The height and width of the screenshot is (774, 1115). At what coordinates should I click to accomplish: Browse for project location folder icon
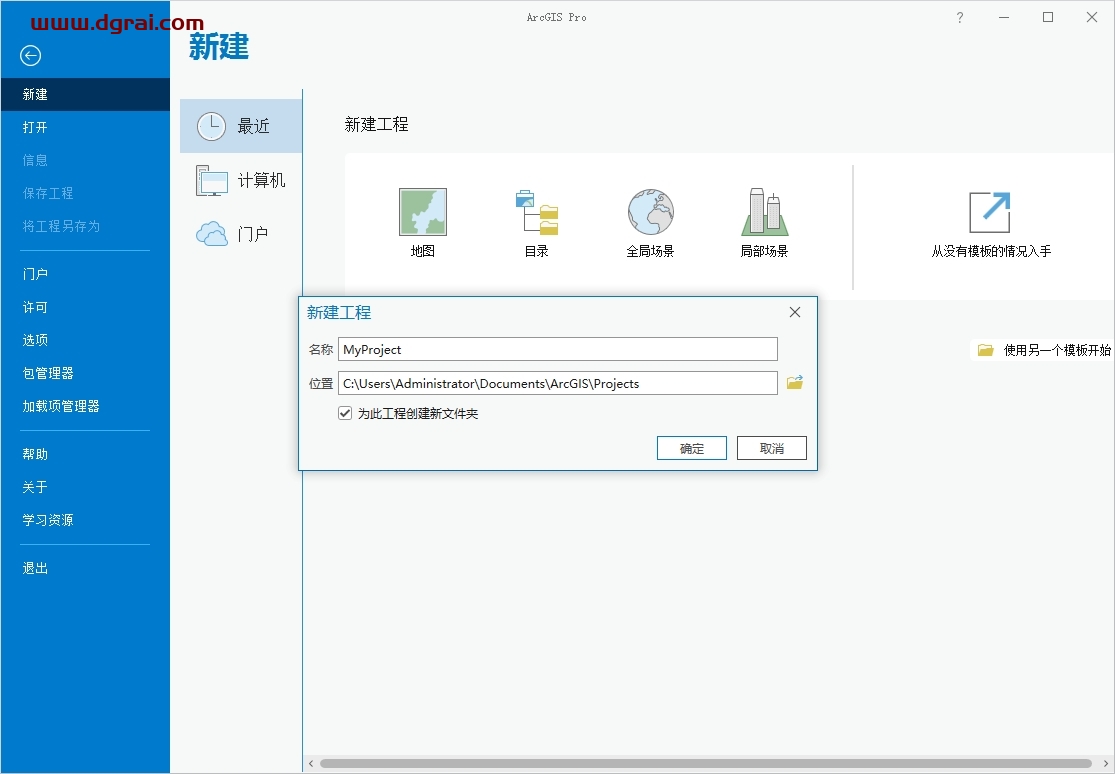(x=795, y=383)
